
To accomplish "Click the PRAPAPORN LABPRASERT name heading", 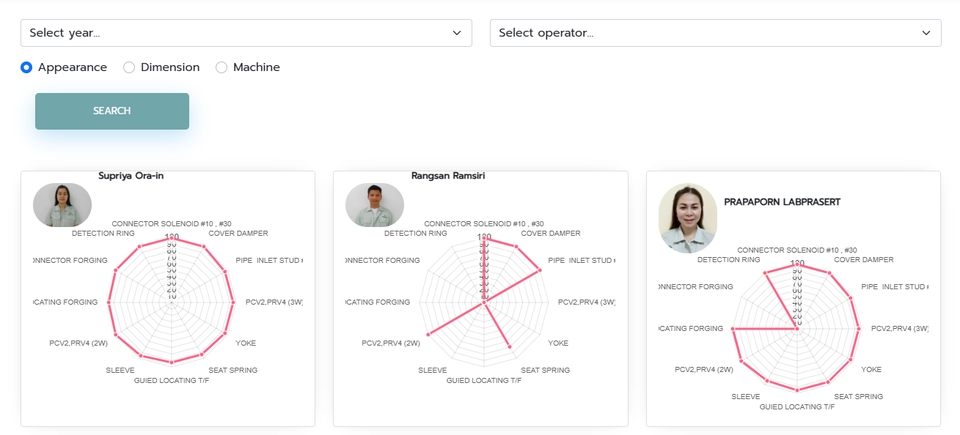I will (x=782, y=202).
